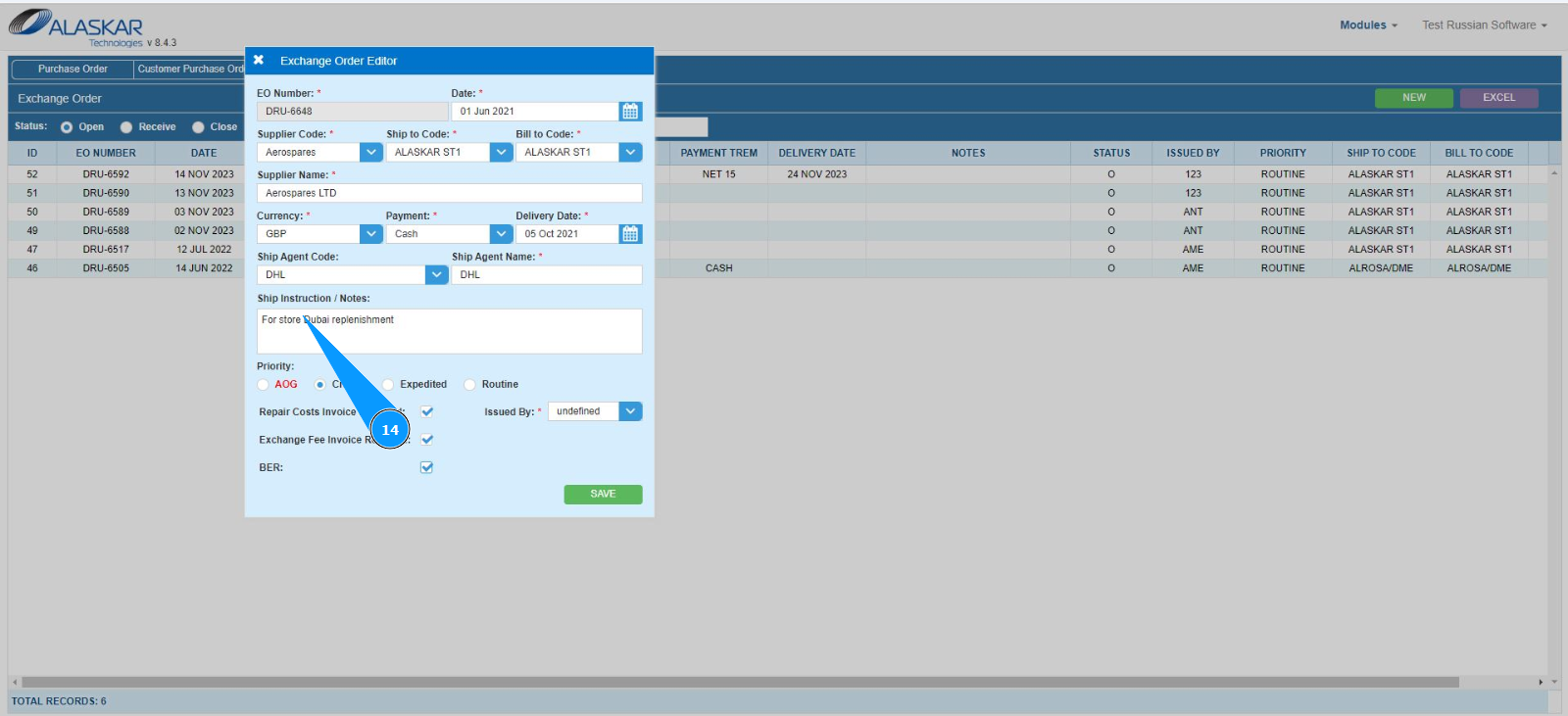Select the DRU-6517 order row
The width and height of the screenshot is (1568, 716).
[x=779, y=250]
